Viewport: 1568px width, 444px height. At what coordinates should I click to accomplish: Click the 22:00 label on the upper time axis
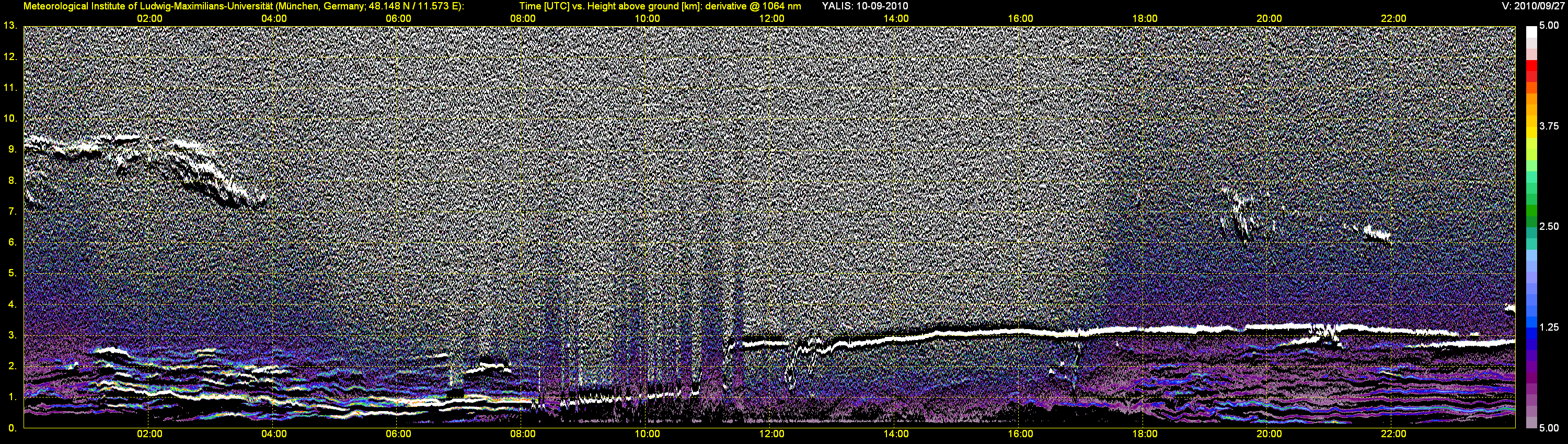click(1393, 19)
